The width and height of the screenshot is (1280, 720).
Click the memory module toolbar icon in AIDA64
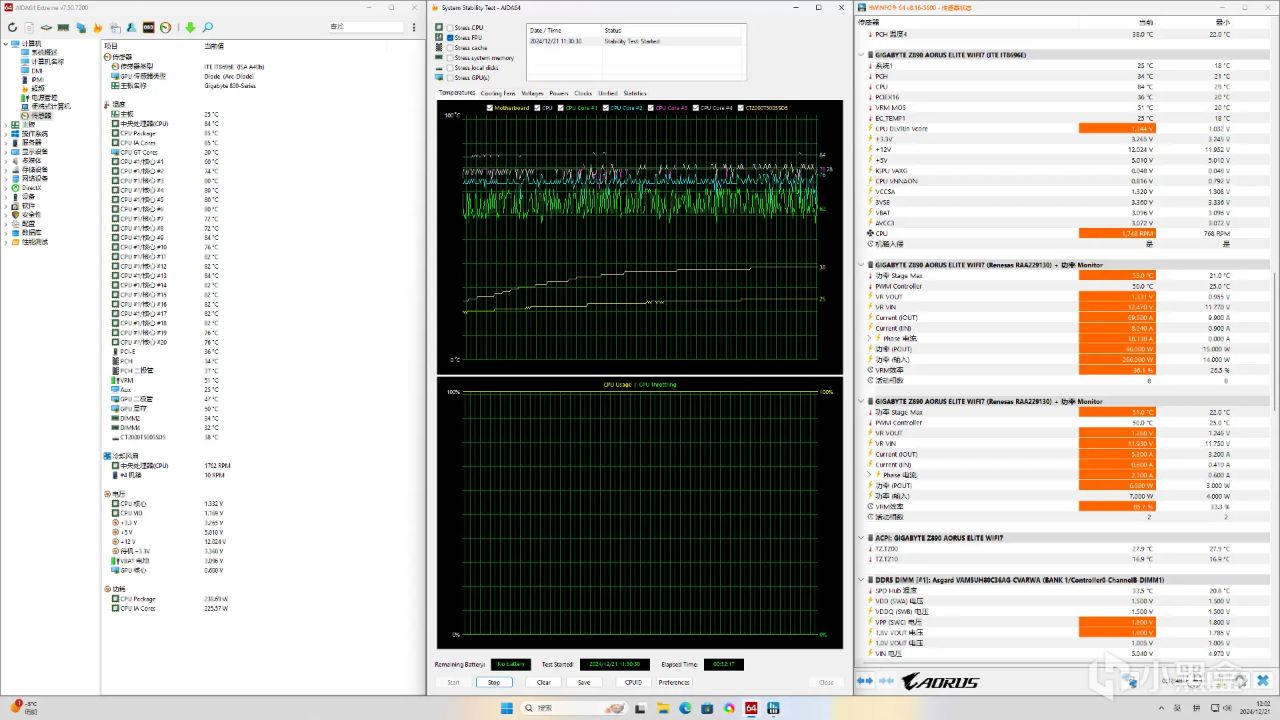[x=63, y=27]
